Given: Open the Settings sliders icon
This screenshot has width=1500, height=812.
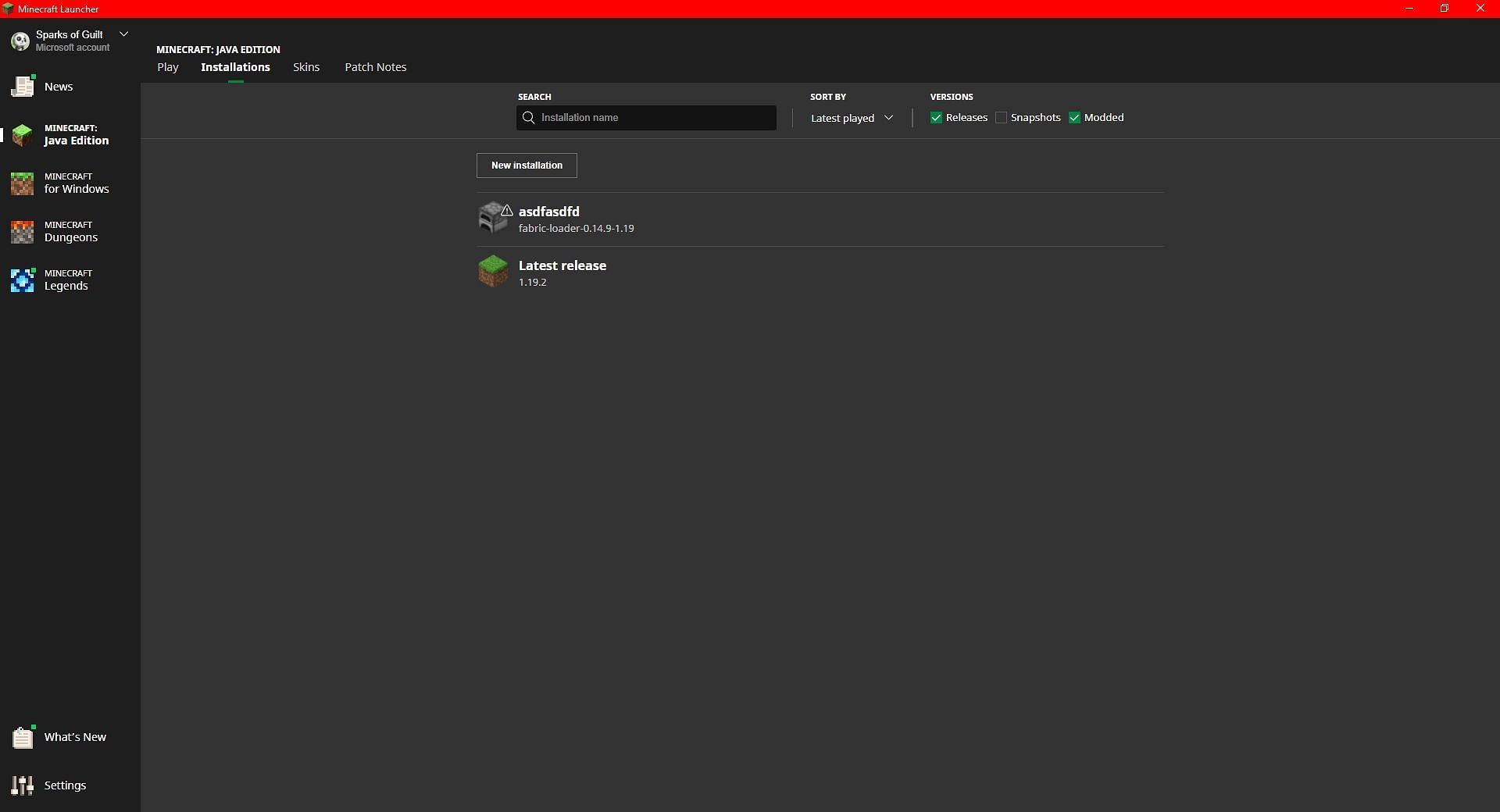Looking at the screenshot, I should [23, 785].
